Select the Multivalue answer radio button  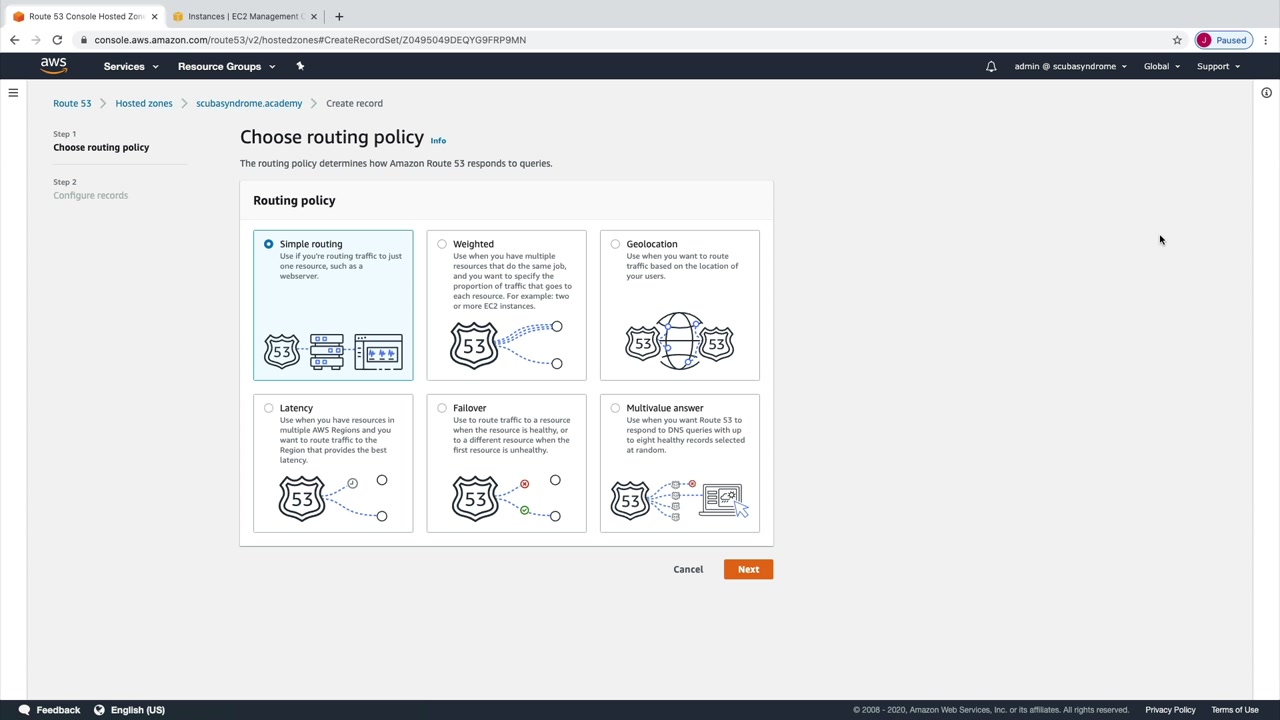click(615, 408)
